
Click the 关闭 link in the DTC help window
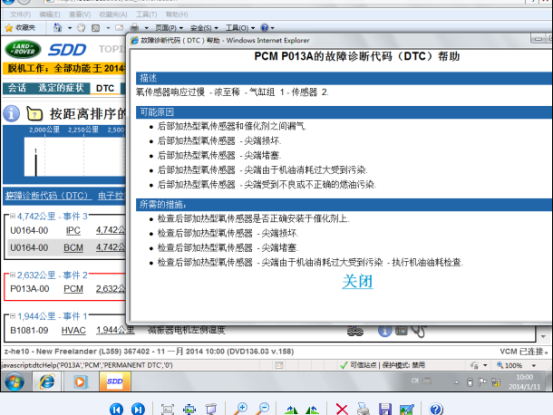pyautogui.click(x=357, y=281)
